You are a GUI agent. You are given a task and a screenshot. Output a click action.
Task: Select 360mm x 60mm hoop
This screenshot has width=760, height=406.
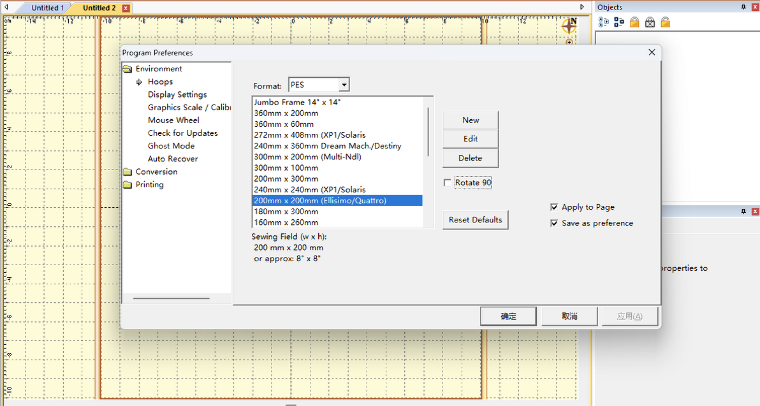337,124
